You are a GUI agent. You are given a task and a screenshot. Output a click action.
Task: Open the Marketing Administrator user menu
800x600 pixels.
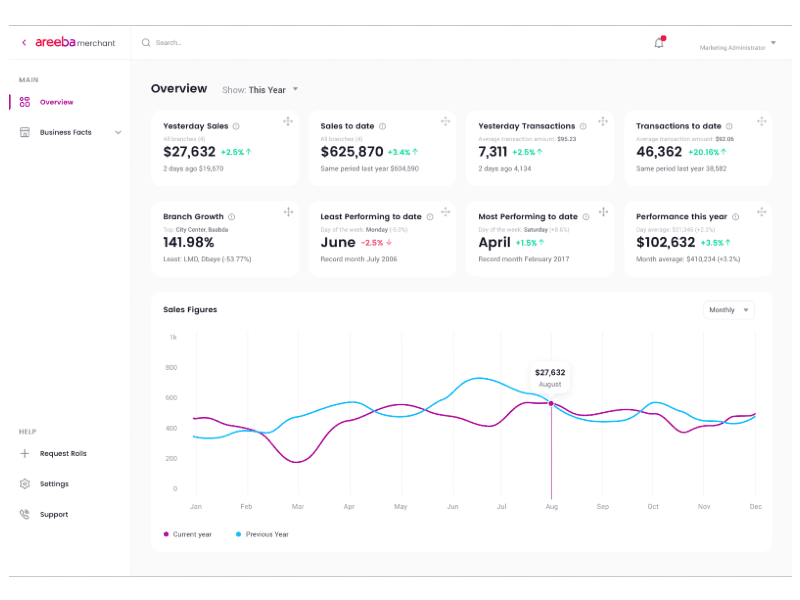click(738, 45)
